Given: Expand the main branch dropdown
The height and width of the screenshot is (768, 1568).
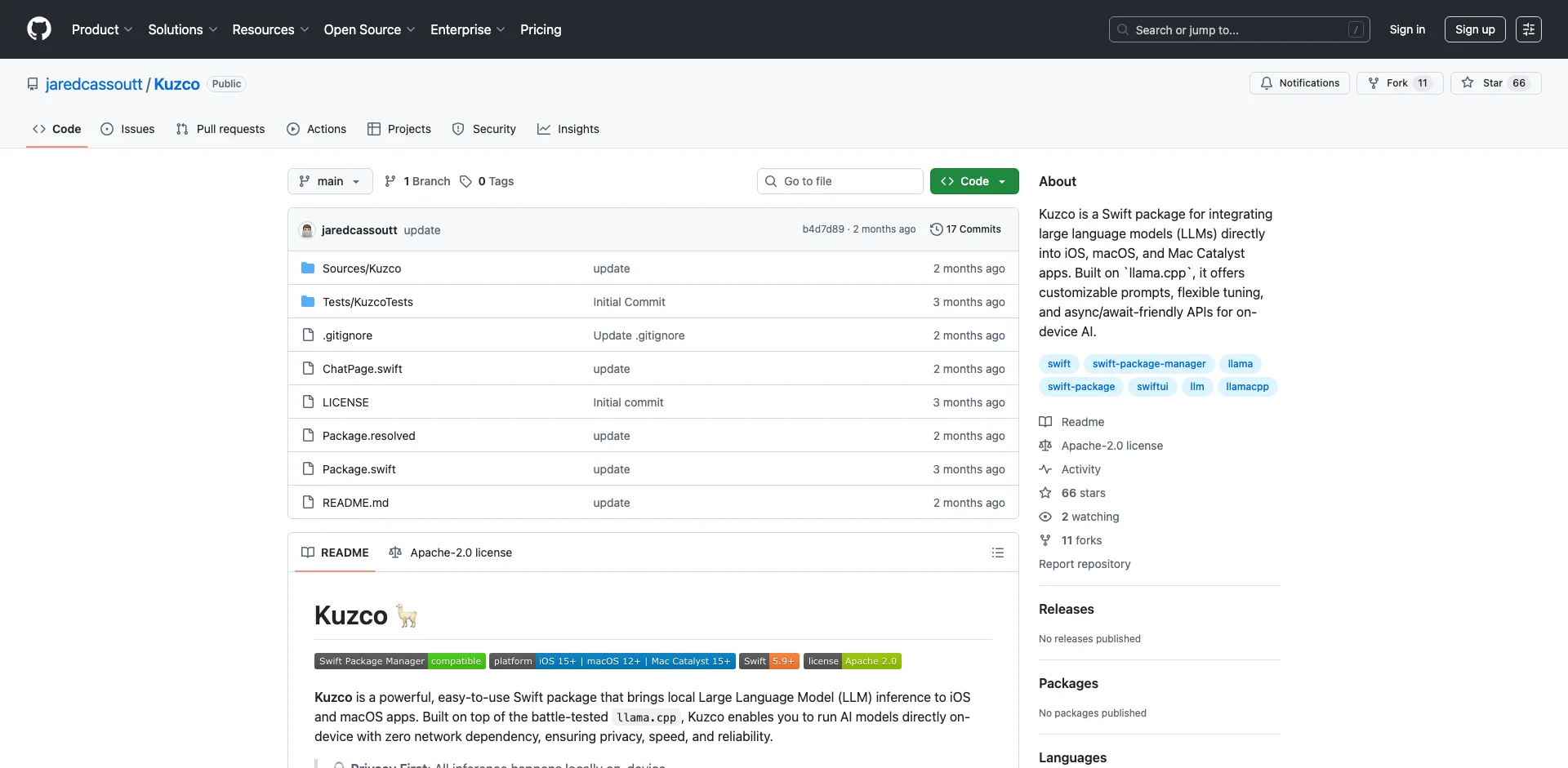Looking at the screenshot, I should [330, 181].
